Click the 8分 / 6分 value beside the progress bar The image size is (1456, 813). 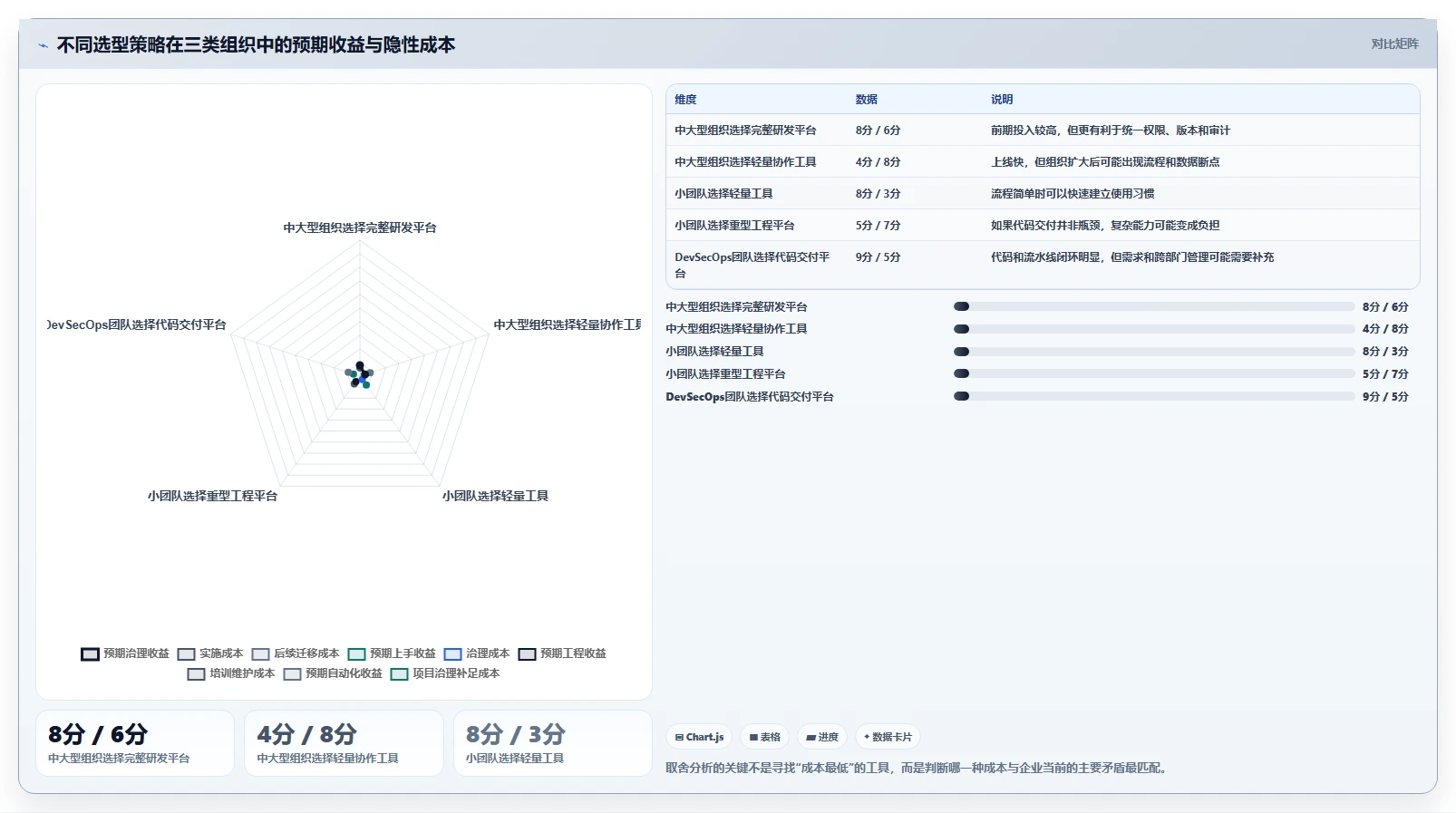[1385, 307]
